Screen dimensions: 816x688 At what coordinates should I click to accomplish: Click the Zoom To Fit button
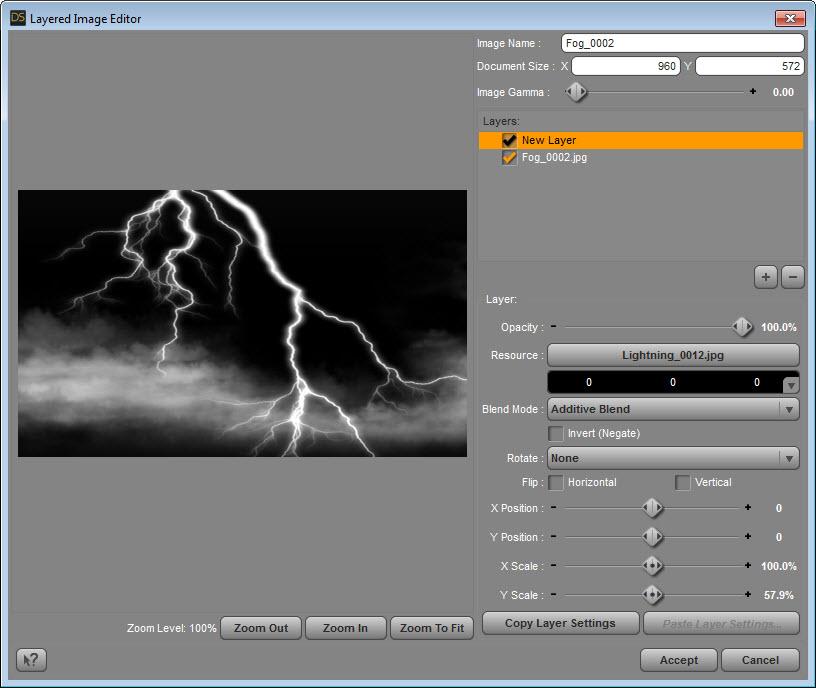(431, 628)
